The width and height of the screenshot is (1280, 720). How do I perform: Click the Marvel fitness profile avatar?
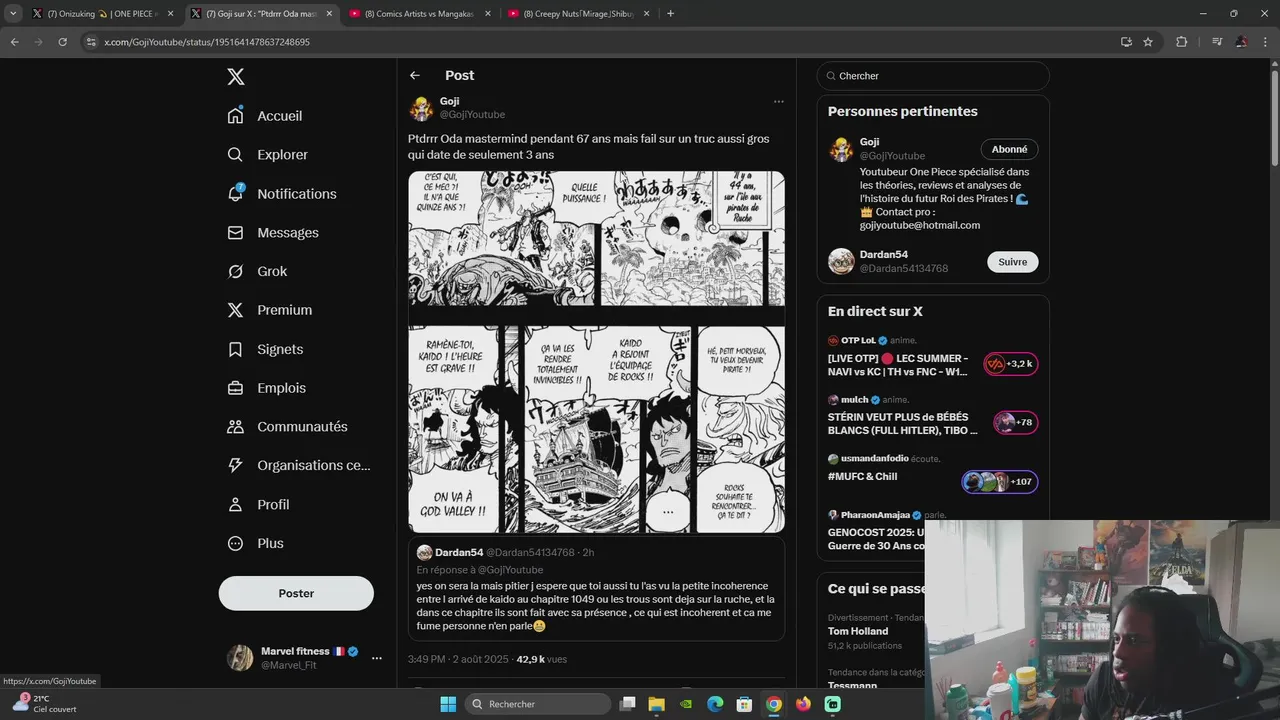(x=240, y=658)
